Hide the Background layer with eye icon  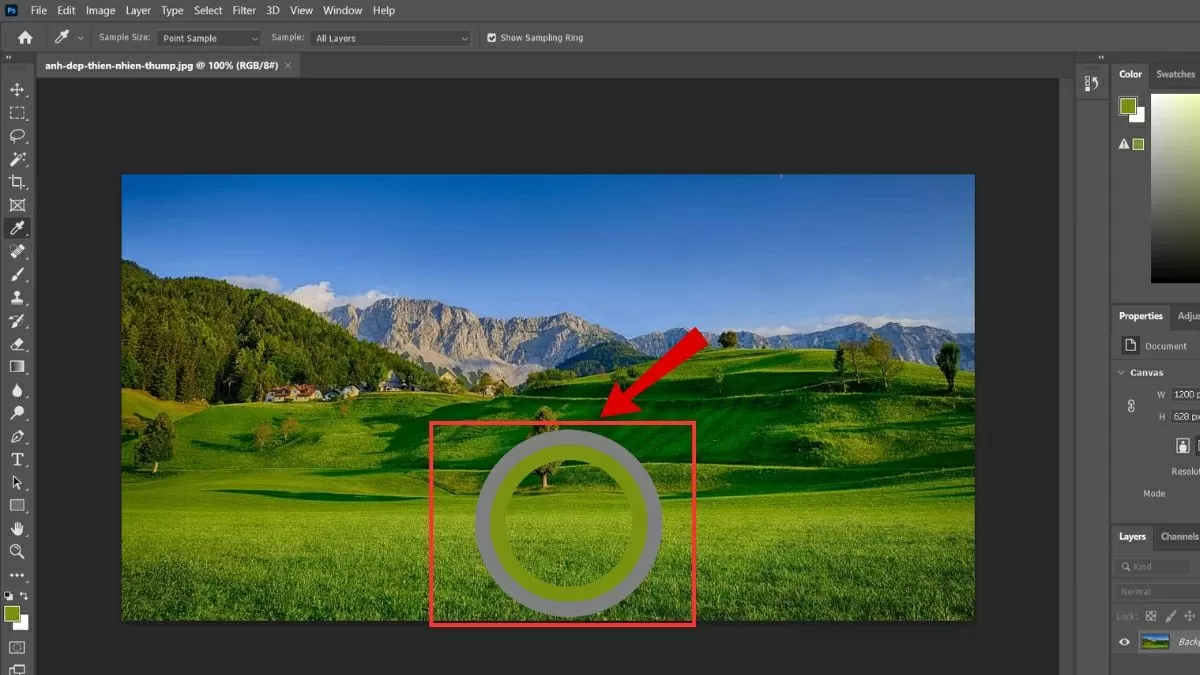click(x=1124, y=642)
